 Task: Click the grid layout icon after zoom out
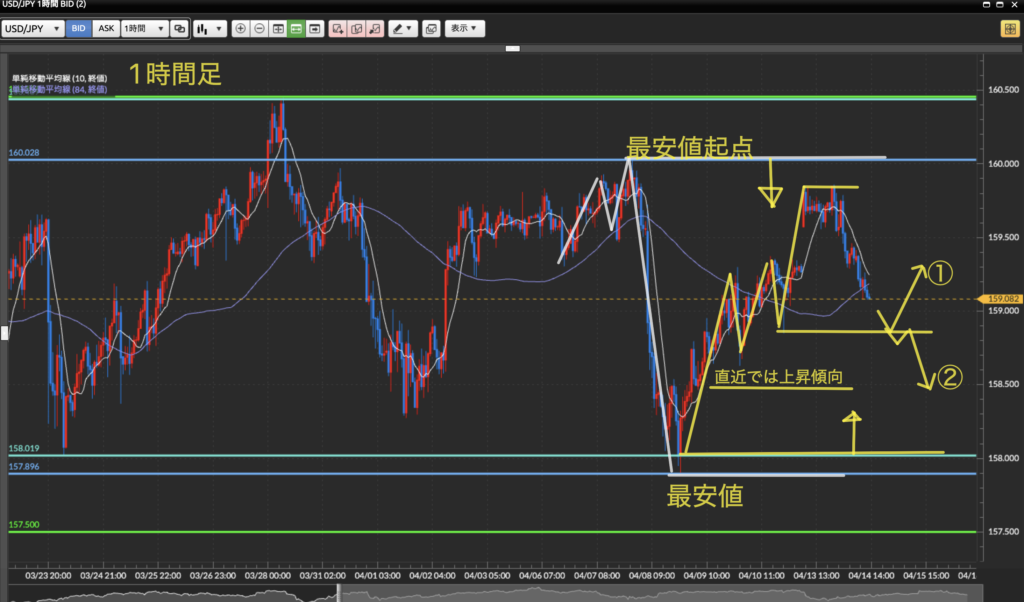point(278,29)
